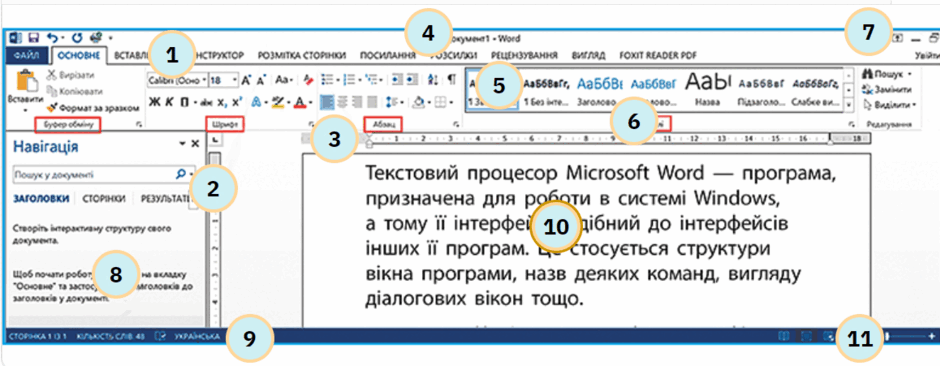Viewport: 940px width, 366px height.
Task: Click КІЛЬКІСТЬ СЛІВ: 48 in status bar
Action: coord(111,337)
